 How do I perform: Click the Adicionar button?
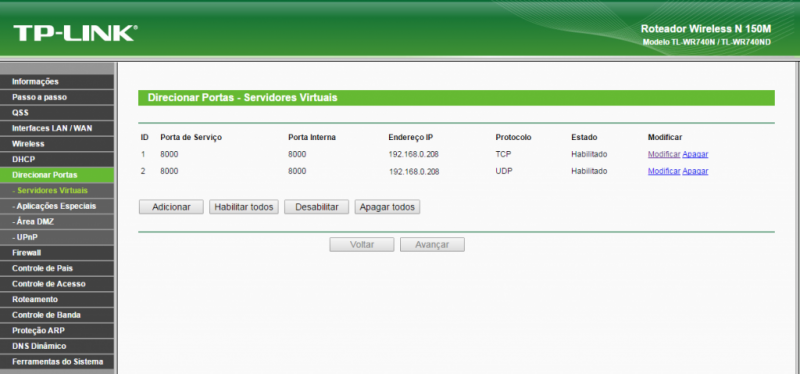point(171,207)
